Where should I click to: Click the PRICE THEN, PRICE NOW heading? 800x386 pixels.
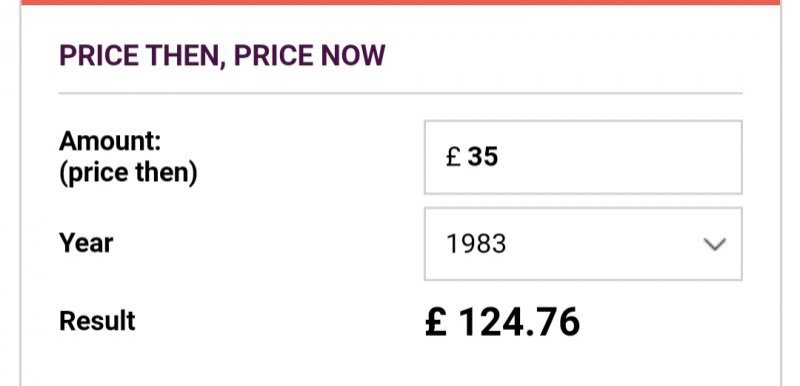(222, 56)
